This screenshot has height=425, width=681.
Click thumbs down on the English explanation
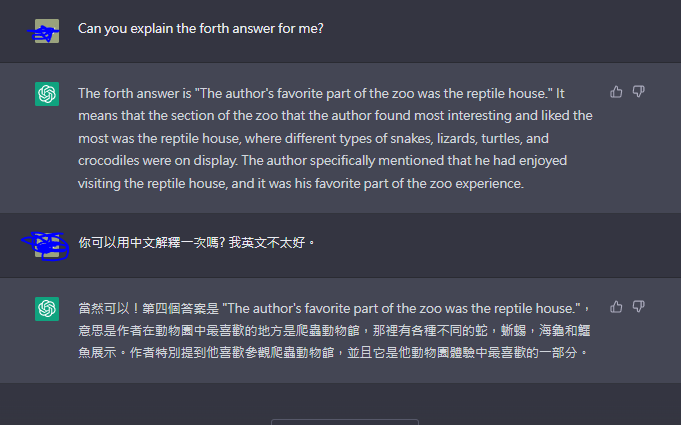click(x=639, y=92)
